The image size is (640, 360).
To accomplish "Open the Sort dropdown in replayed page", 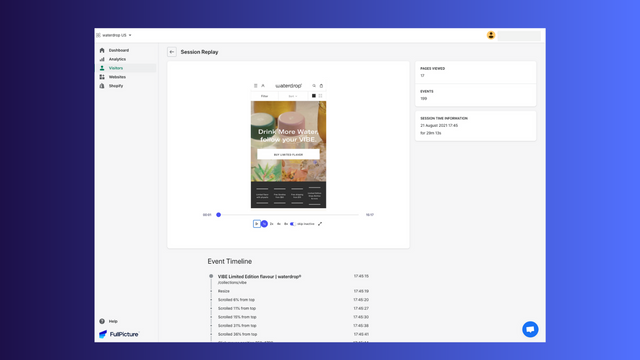I will pyautogui.click(x=293, y=96).
